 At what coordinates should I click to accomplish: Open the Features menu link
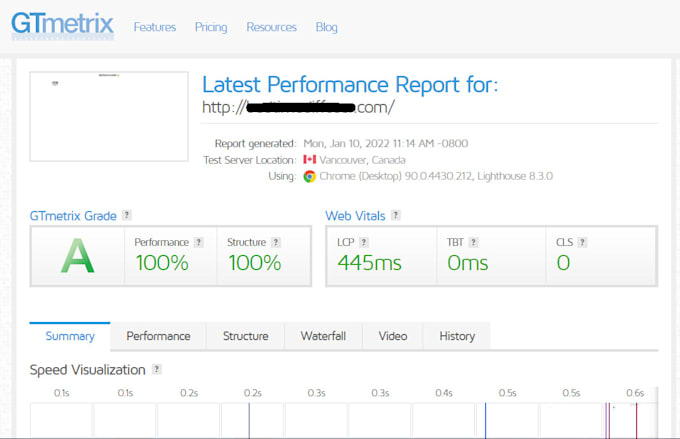coord(155,27)
